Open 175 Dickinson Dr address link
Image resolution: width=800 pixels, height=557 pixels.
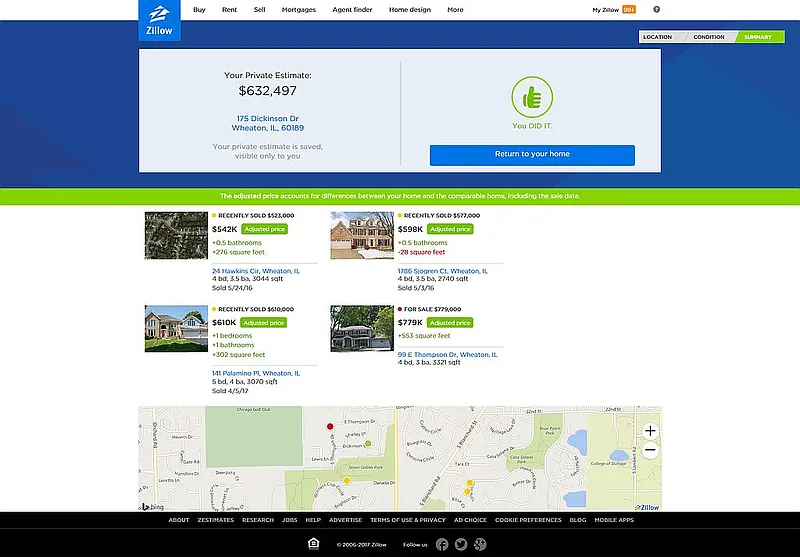click(x=267, y=123)
